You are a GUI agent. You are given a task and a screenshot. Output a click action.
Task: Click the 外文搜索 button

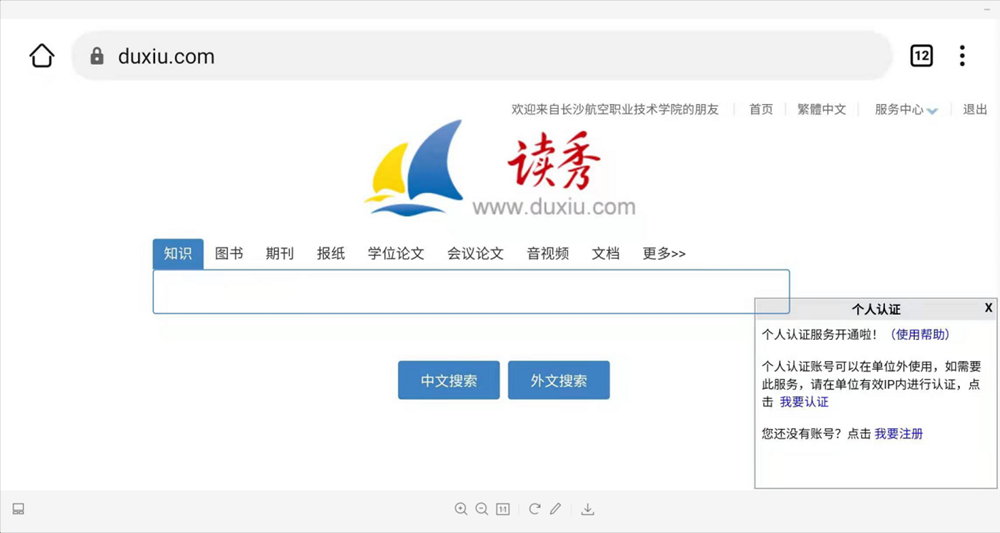(559, 380)
